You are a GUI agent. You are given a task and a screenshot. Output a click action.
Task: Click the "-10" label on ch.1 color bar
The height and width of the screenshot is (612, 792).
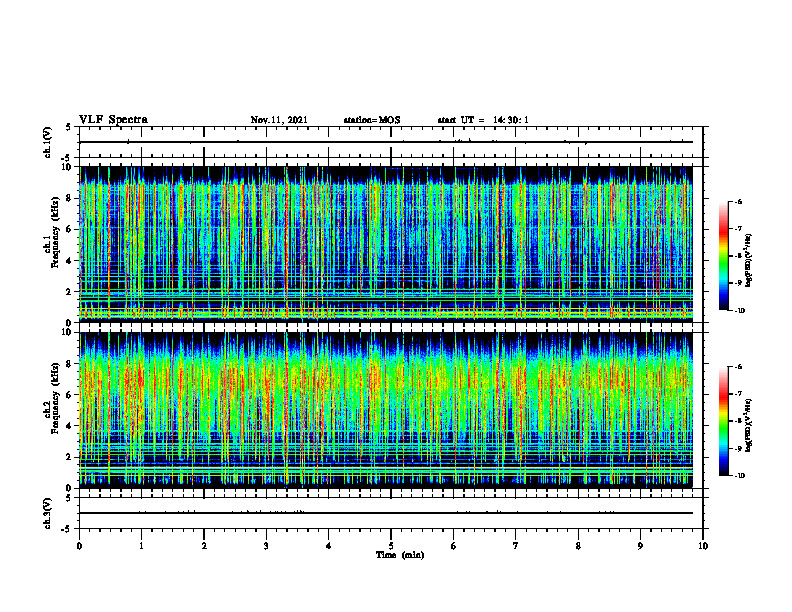pos(739,310)
